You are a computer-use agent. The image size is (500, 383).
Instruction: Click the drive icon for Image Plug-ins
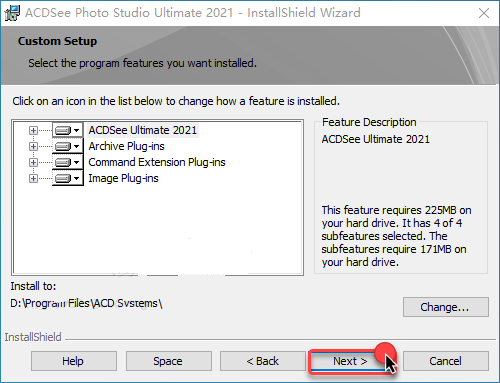point(63,178)
